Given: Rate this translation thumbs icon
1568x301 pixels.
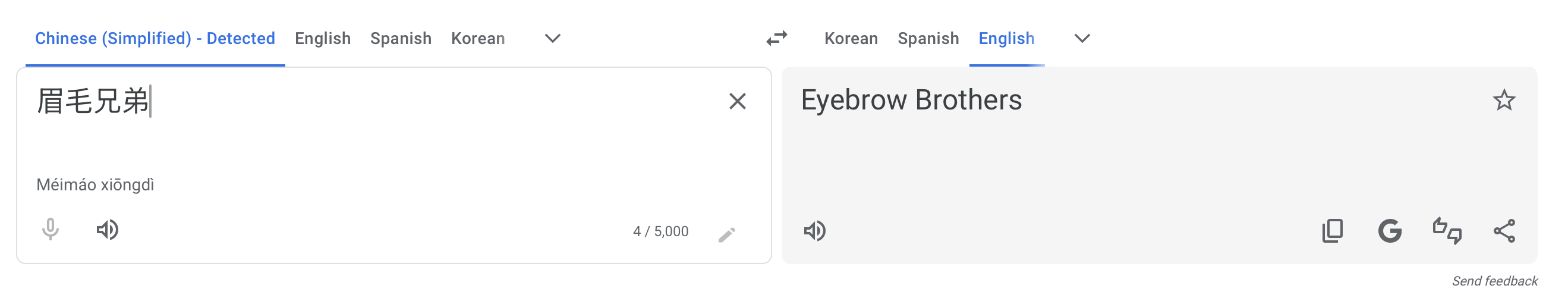Looking at the screenshot, I should tap(1447, 231).
